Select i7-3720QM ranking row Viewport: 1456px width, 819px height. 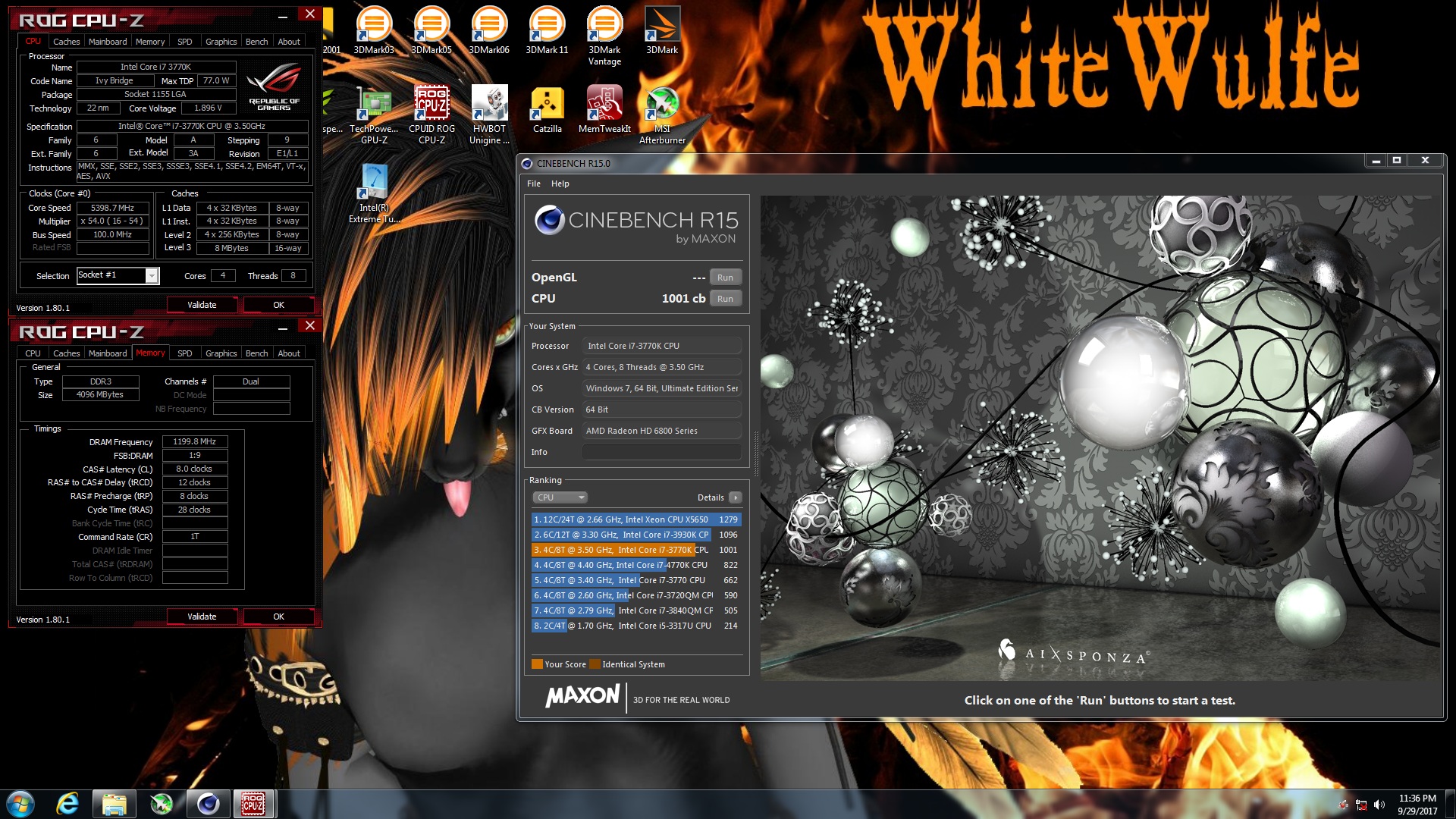pyautogui.click(x=636, y=595)
